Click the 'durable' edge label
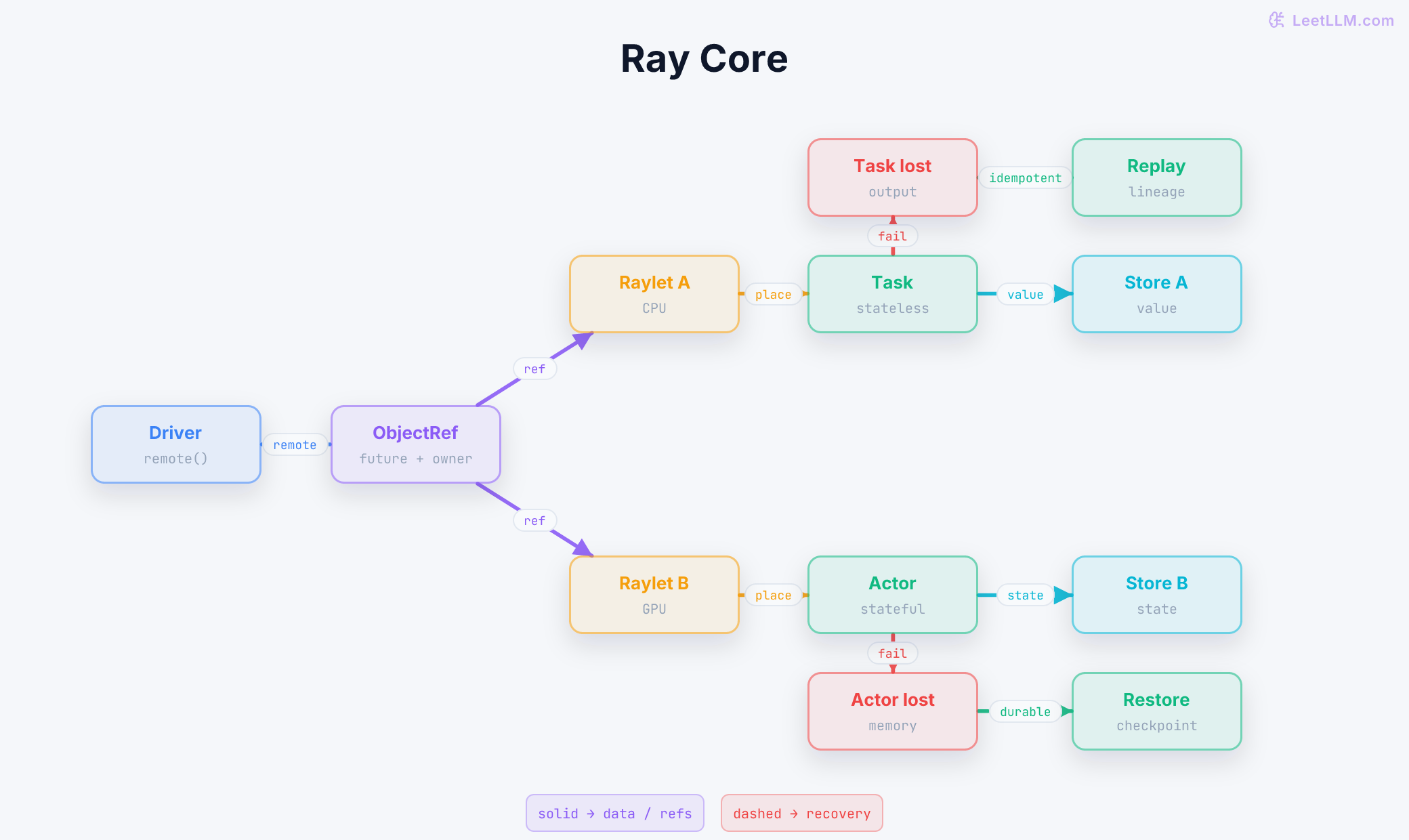The width and height of the screenshot is (1409, 840). point(1026,712)
